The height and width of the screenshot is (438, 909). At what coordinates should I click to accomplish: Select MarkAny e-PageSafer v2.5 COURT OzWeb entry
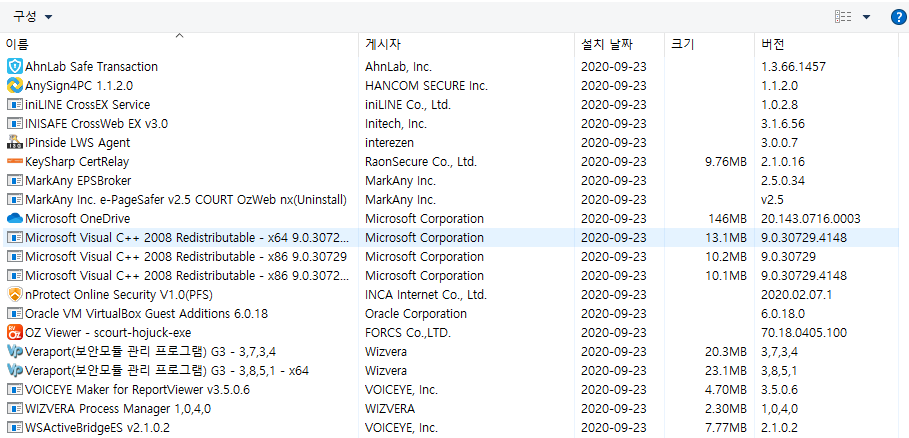coord(451,200)
